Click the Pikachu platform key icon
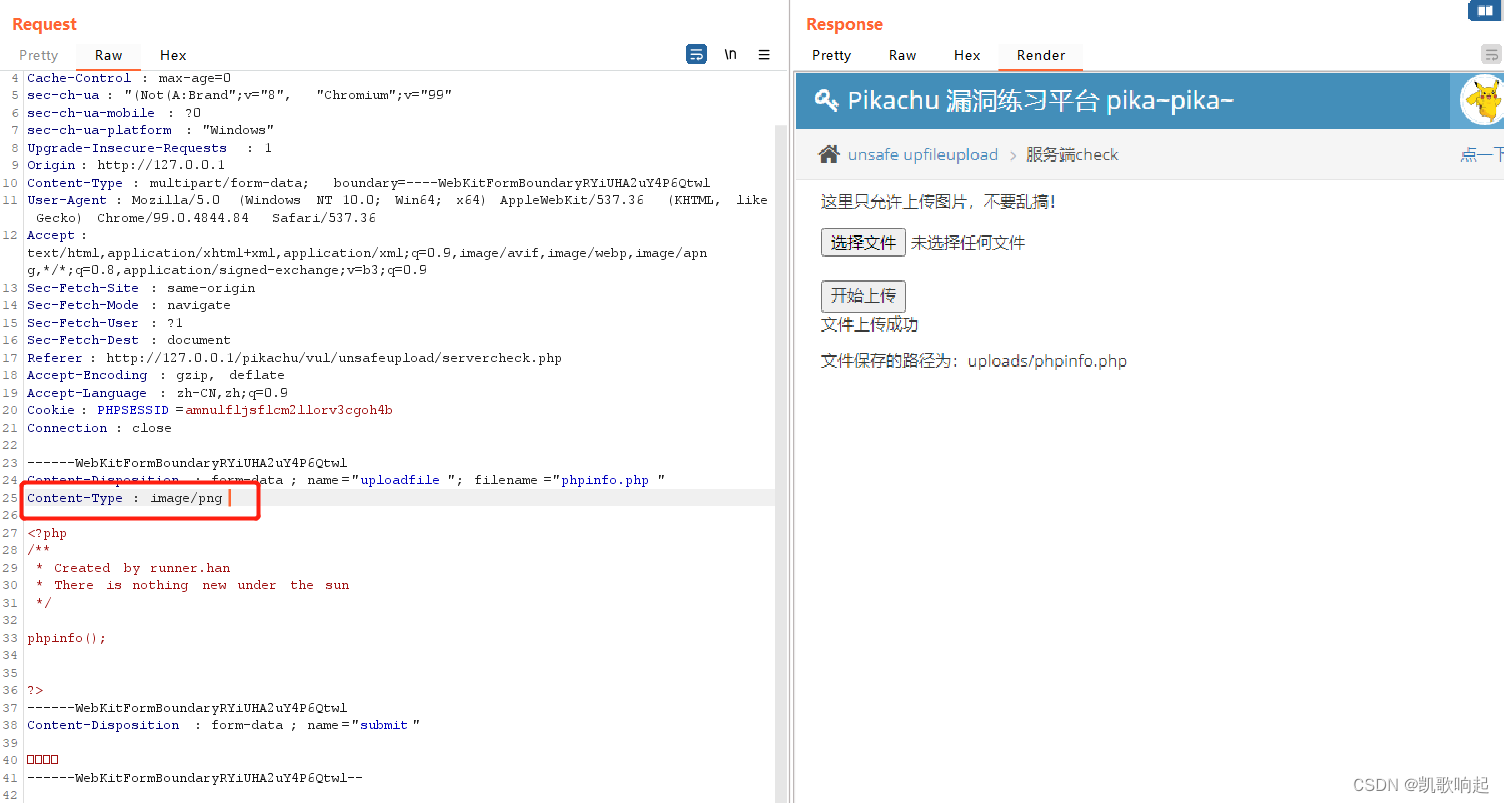Image resolution: width=1504 pixels, height=803 pixels. click(x=826, y=100)
